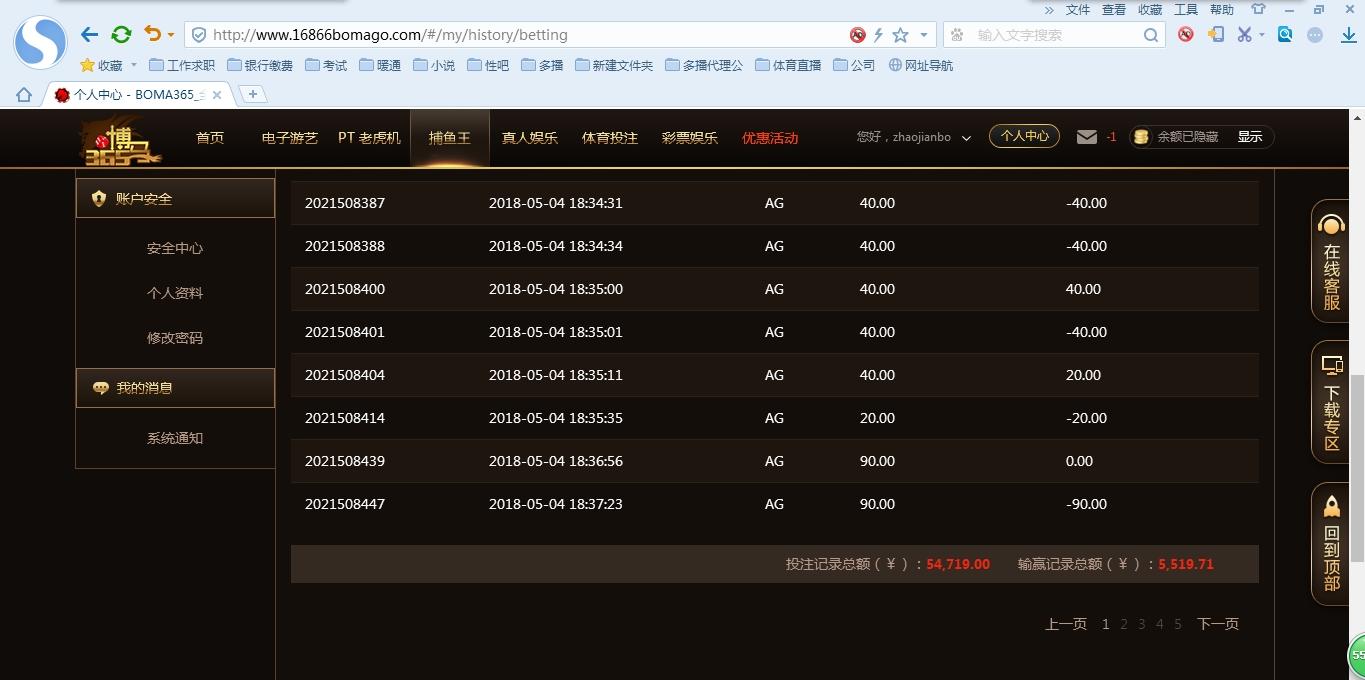
Task: Click the 回到顶部 rocket button
Action: click(1332, 544)
